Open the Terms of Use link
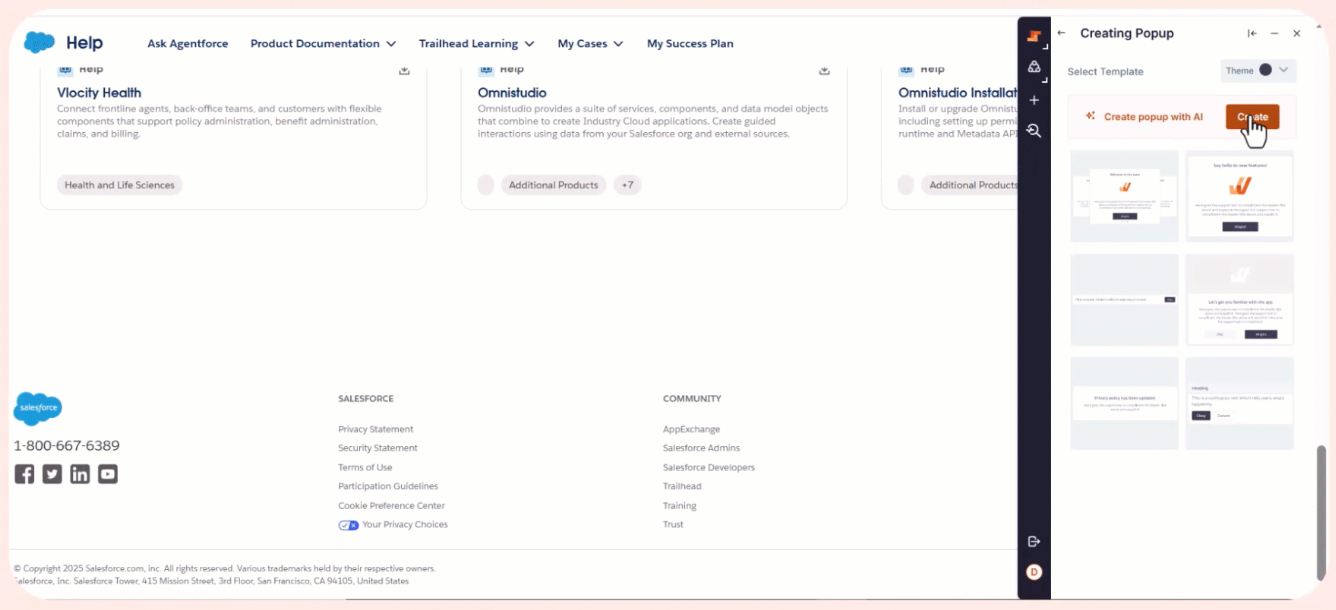The width and height of the screenshot is (1336, 610). click(x=365, y=467)
